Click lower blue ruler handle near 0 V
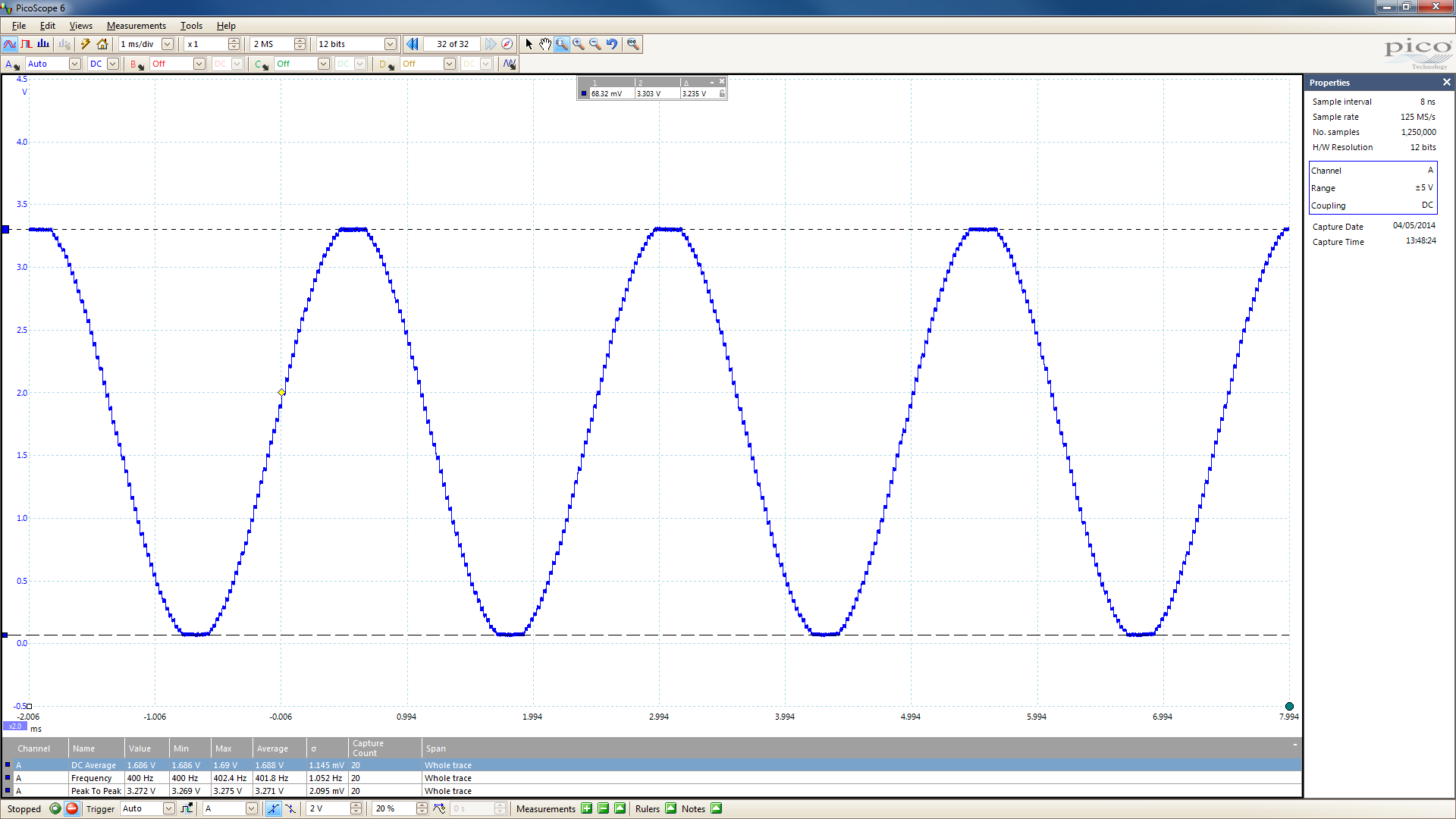Image resolution: width=1456 pixels, height=819 pixels. click(x=5, y=635)
